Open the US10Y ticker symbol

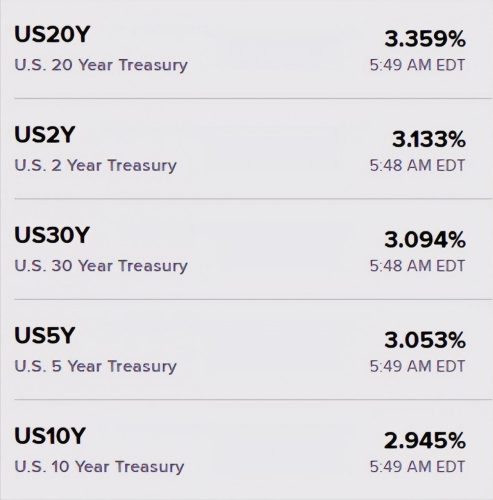tap(50, 436)
